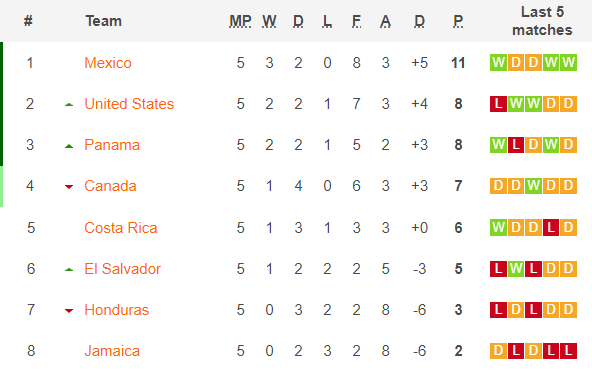Click the red down arrow beside Canada
This screenshot has width=592, height=372.
click(x=69, y=187)
